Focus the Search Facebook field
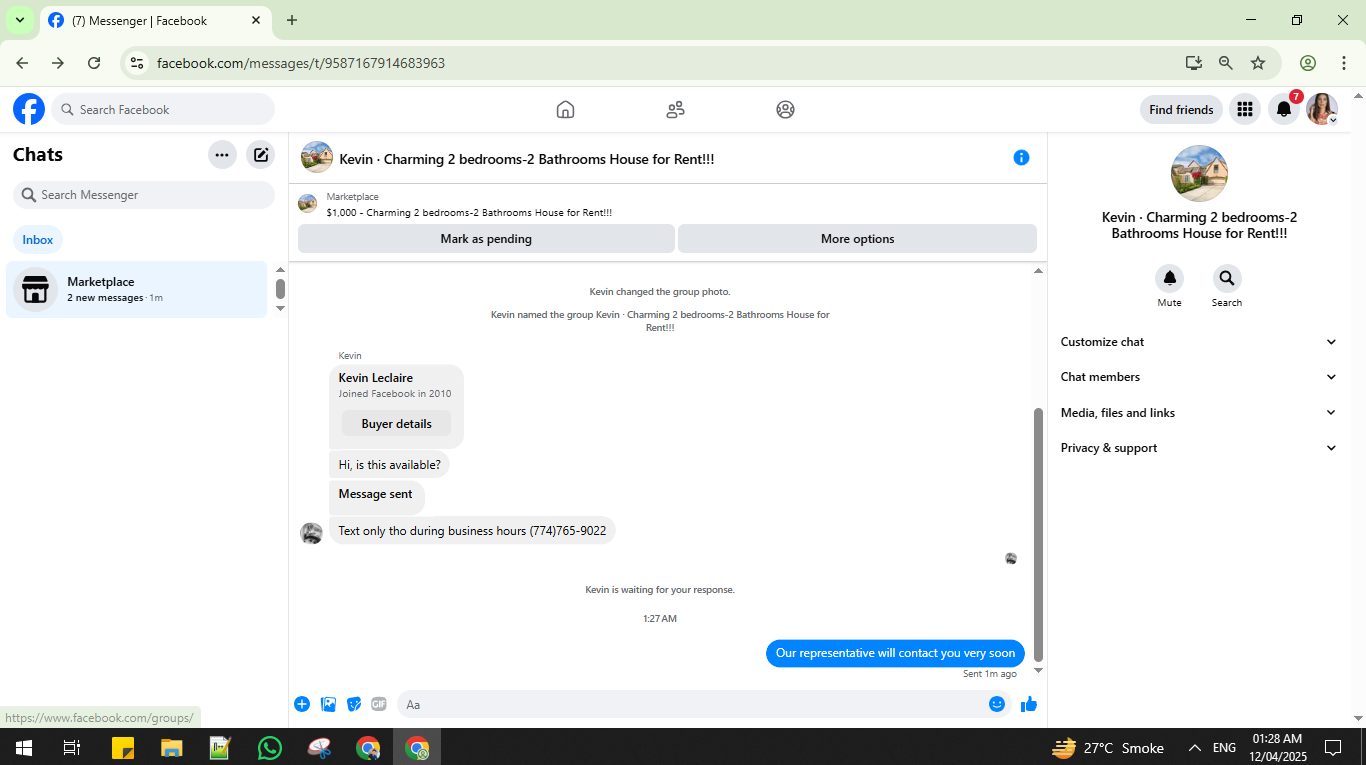1366x765 pixels. (x=163, y=109)
